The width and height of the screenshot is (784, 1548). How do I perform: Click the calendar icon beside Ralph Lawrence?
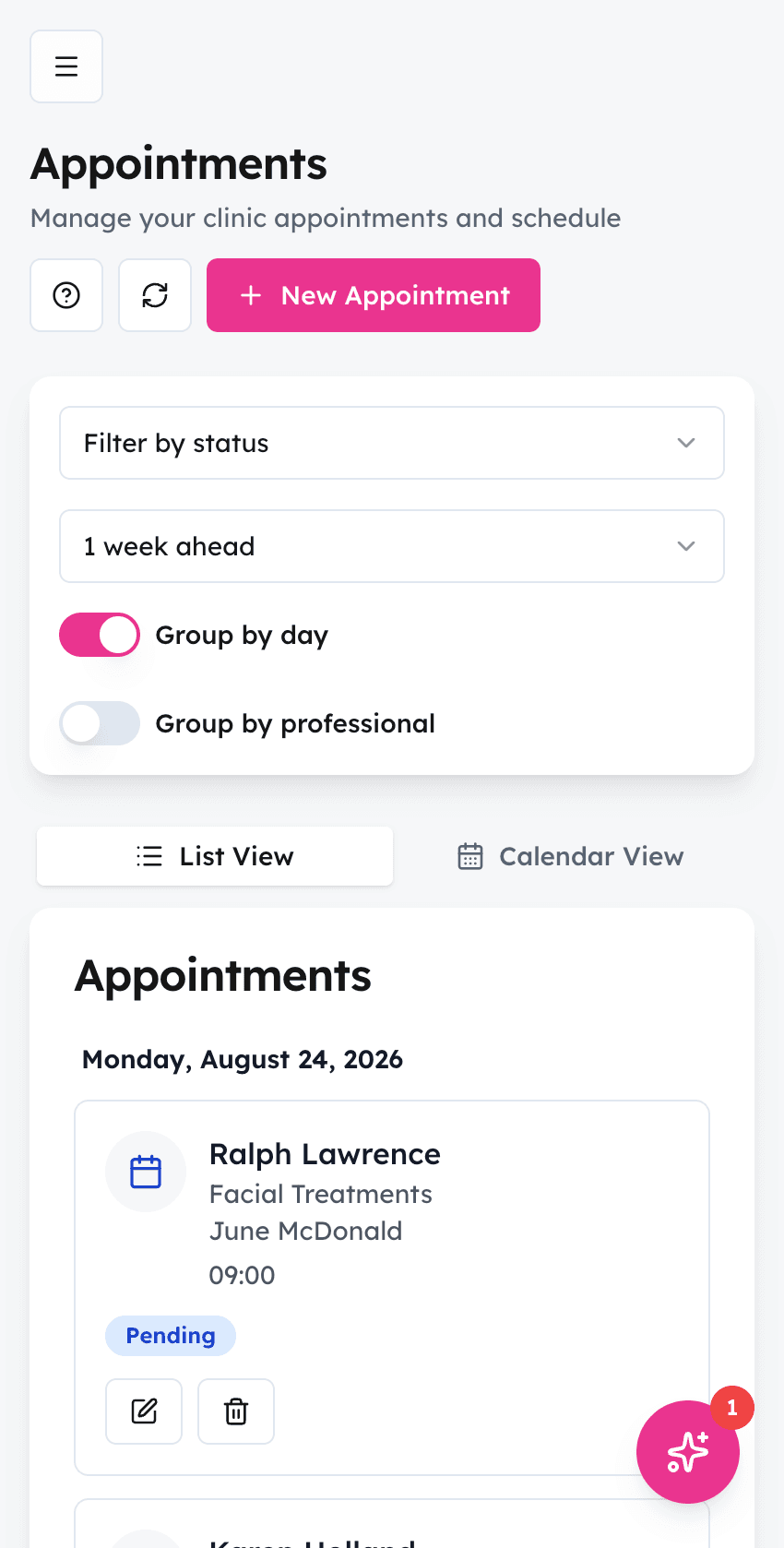[146, 1172]
